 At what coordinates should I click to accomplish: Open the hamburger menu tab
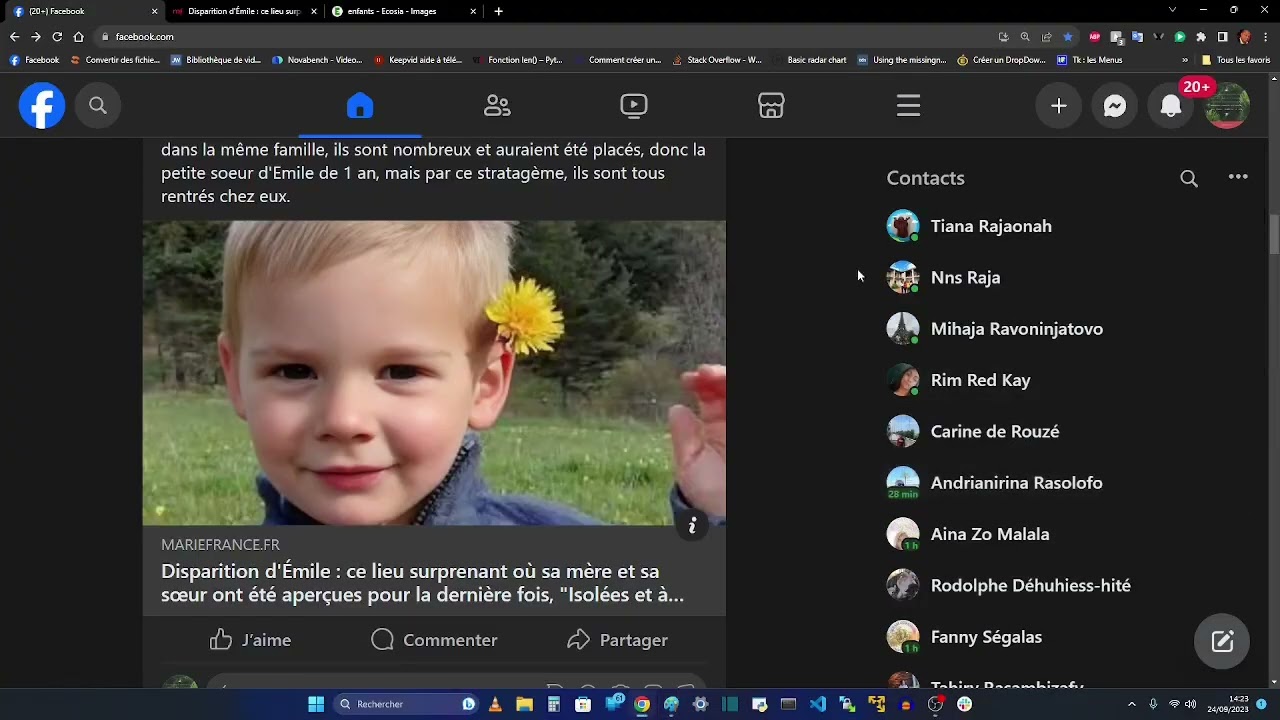[x=908, y=106]
